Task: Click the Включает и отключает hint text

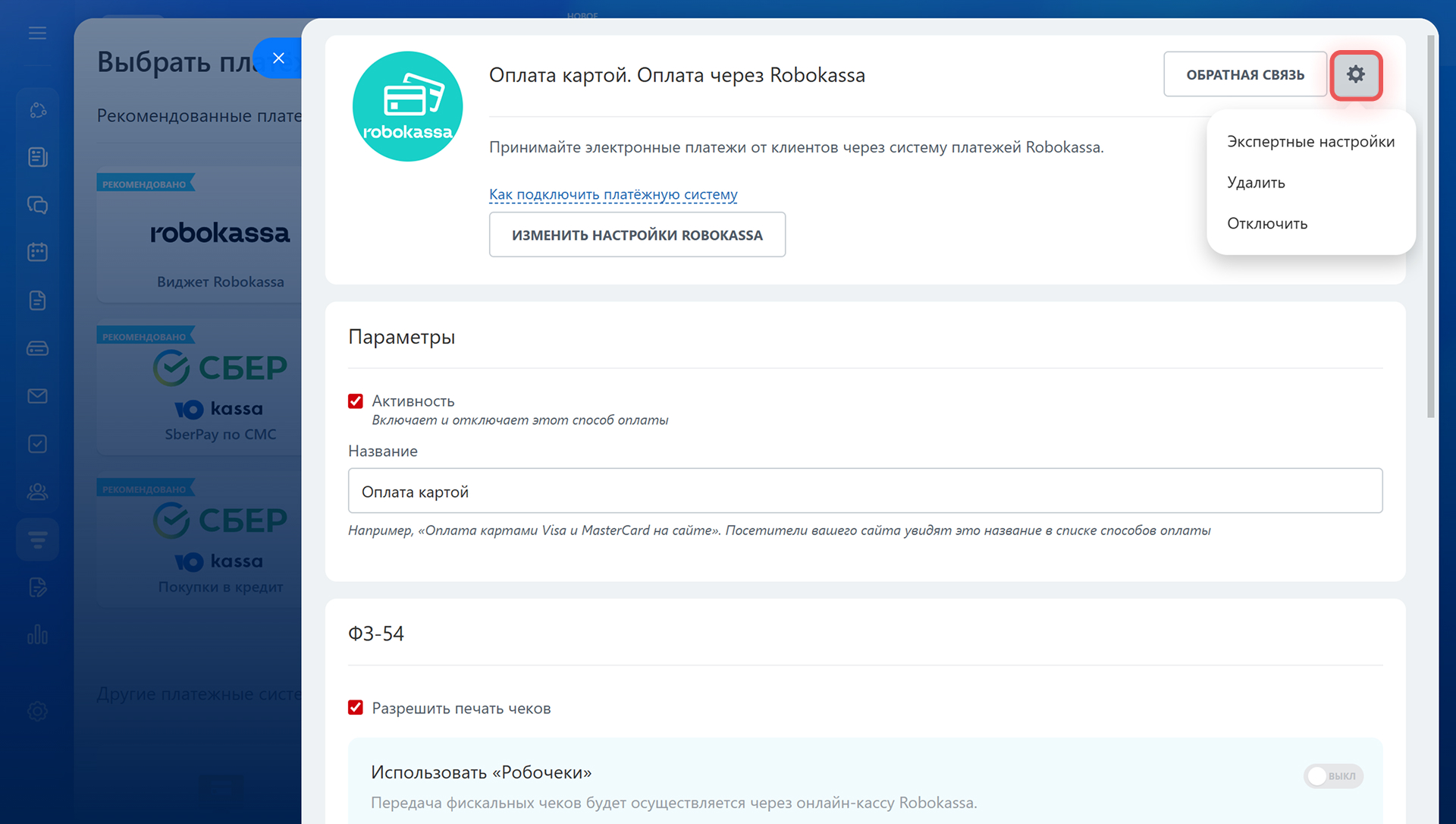Action: 520,420
